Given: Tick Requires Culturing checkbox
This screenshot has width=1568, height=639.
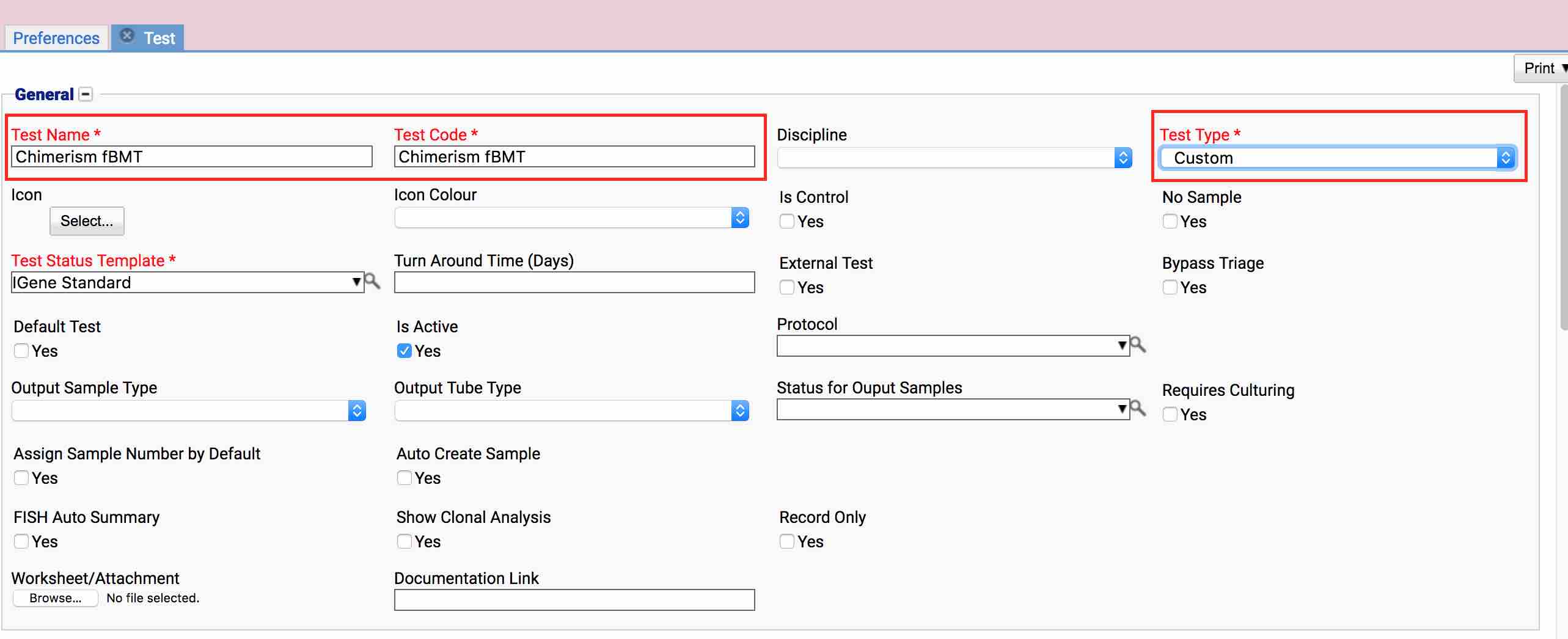Looking at the screenshot, I should click(x=1170, y=414).
